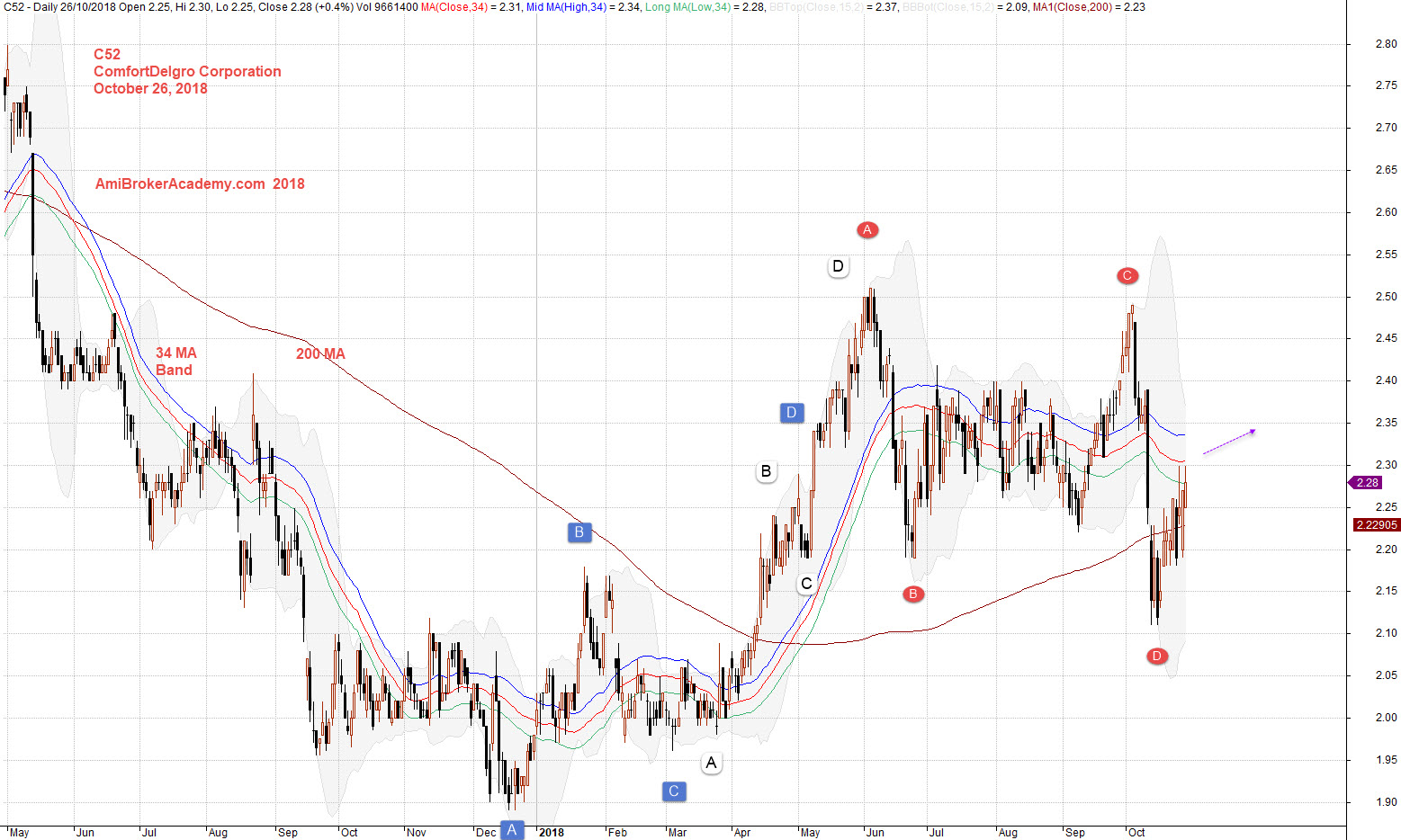Screen dimensions: 1401x840
Task: Click 'AmiBrokerAcademy.com 2018' text
Action: [x=200, y=183]
